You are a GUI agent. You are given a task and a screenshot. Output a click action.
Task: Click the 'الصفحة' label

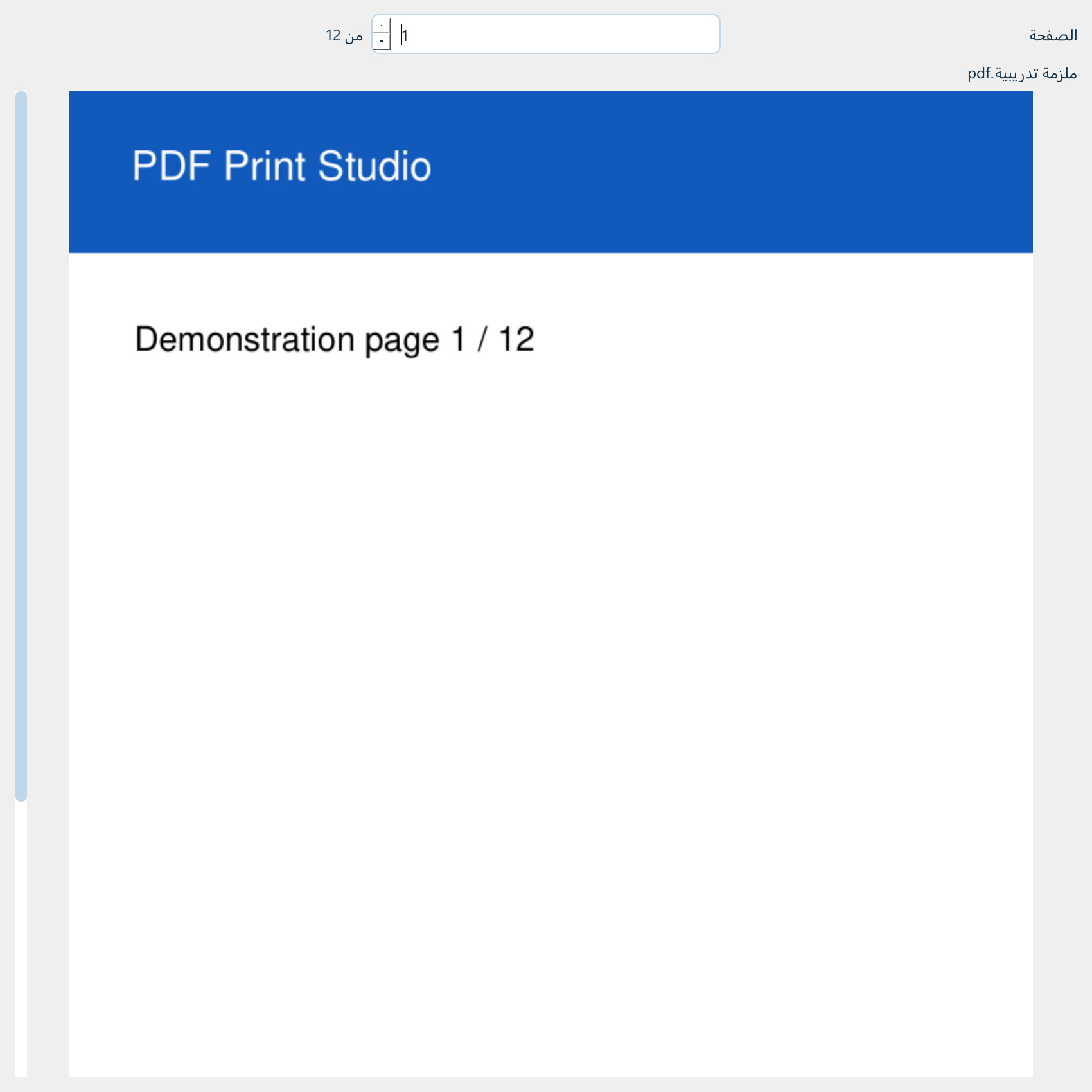[x=1053, y=35]
